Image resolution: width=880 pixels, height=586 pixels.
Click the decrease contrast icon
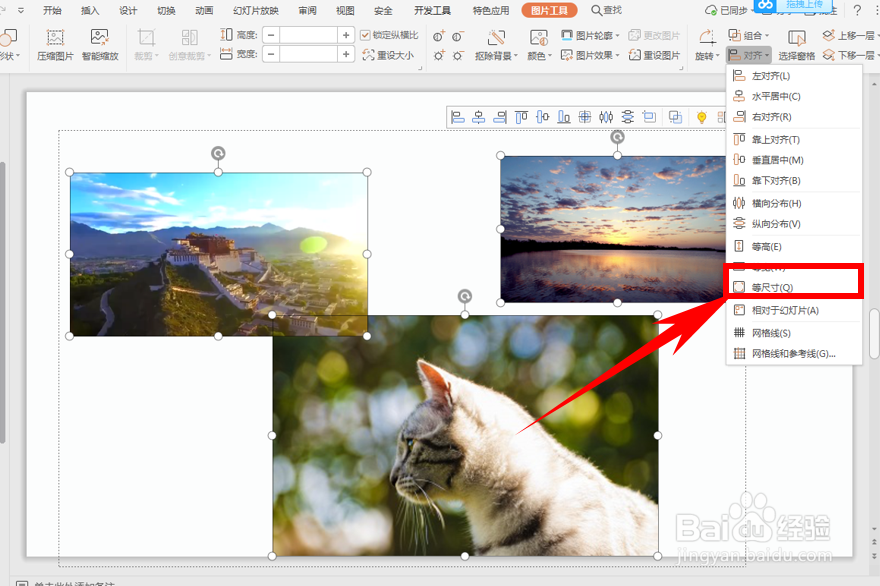458,36
